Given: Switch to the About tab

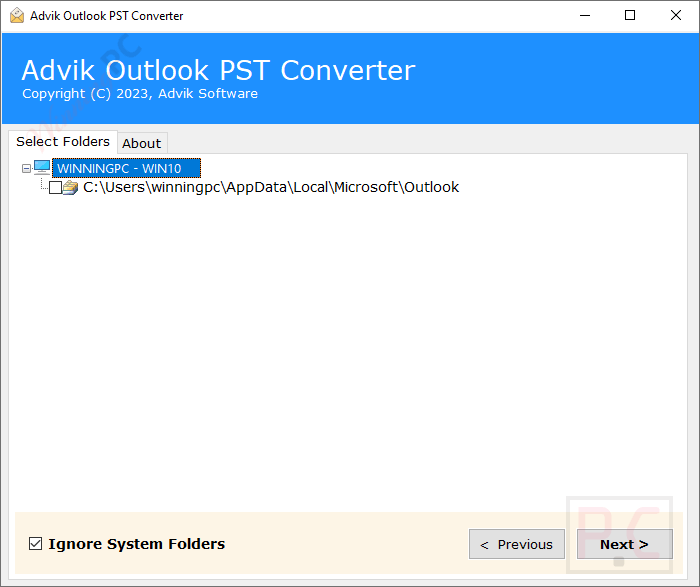Looking at the screenshot, I should (142, 143).
